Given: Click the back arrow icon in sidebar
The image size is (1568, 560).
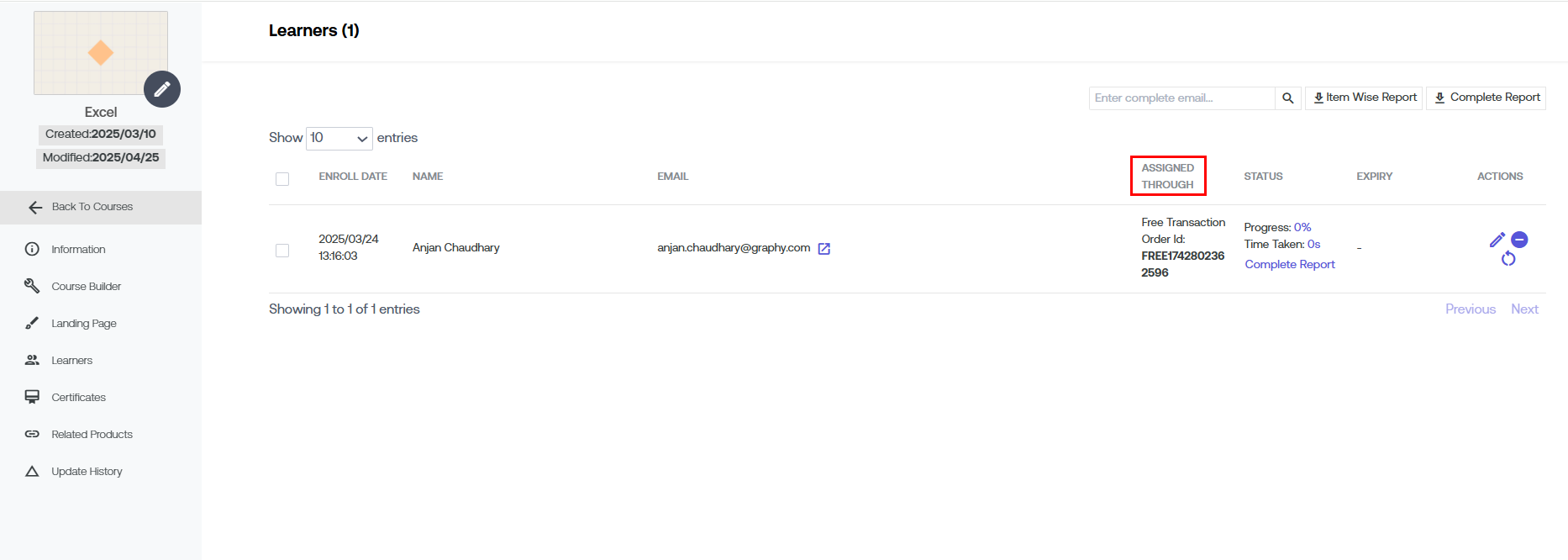Looking at the screenshot, I should (x=35, y=208).
